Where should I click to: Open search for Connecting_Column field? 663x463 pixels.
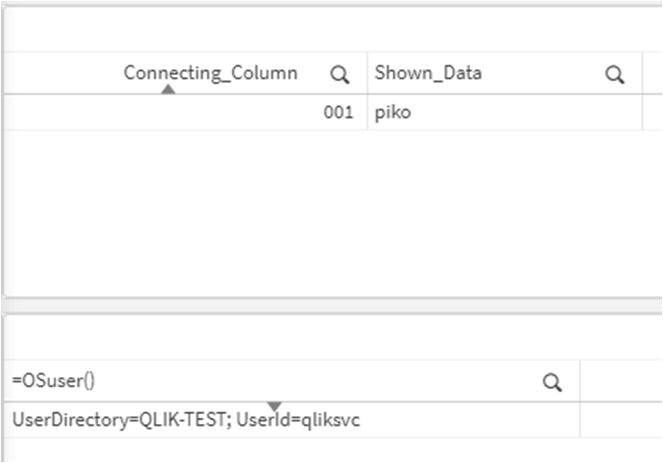click(340, 75)
